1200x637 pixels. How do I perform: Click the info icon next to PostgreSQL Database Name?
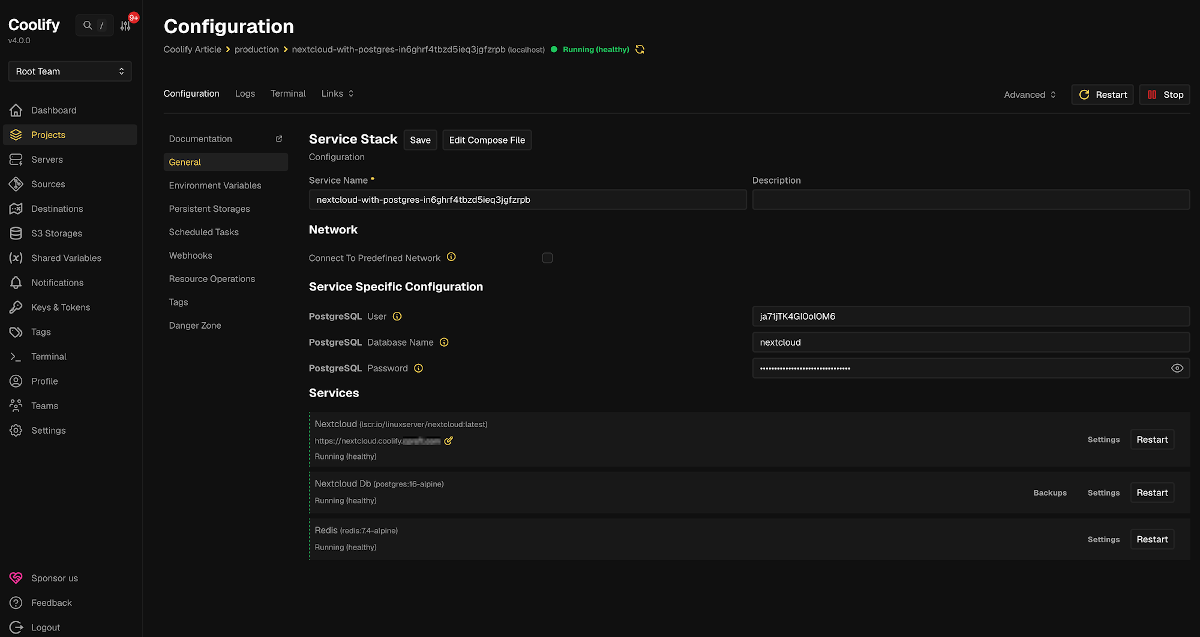pyautogui.click(x=444, y=342)
